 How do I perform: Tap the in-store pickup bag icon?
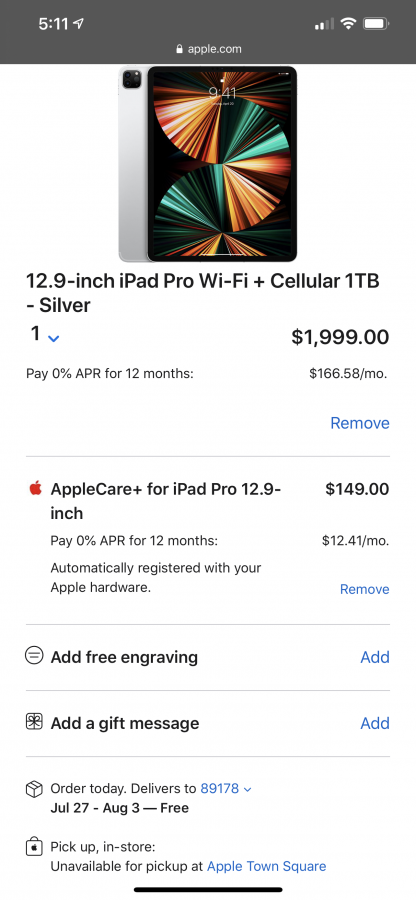[x=34, y=847]
